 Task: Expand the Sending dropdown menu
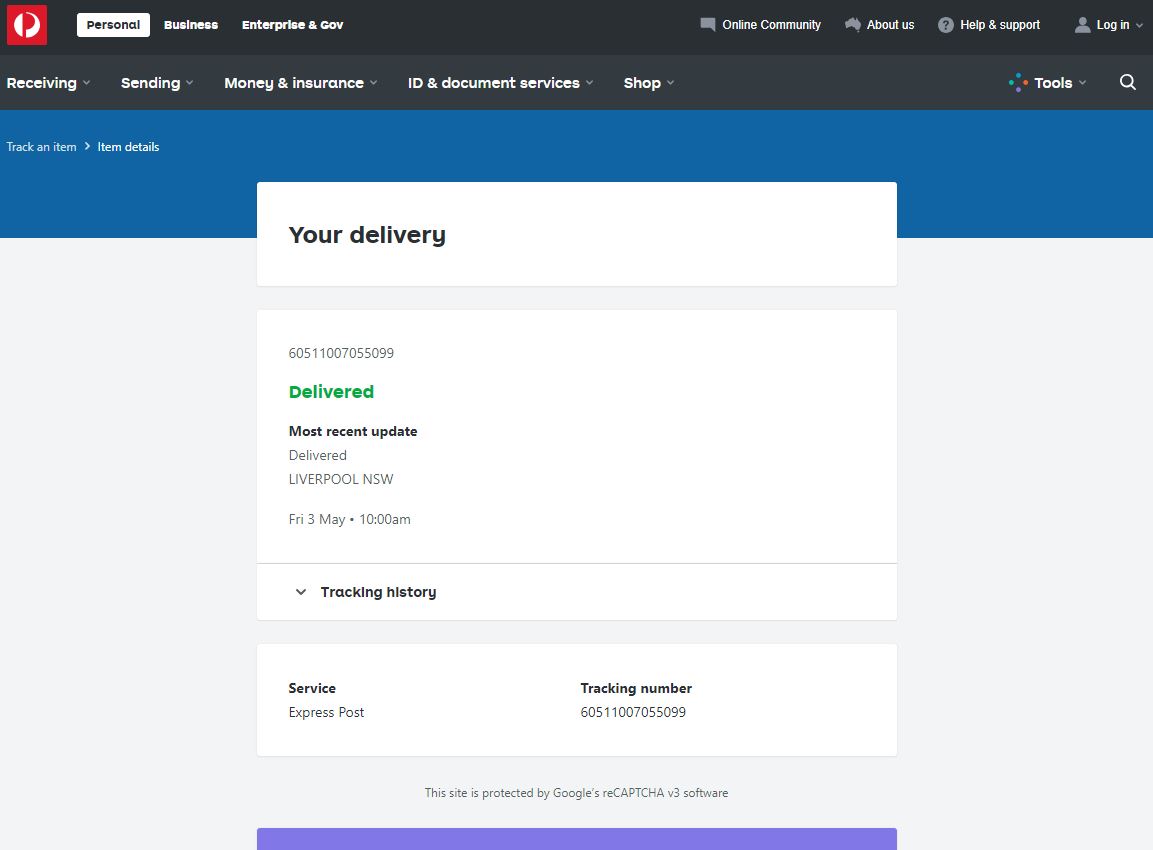tap(157, 83)
